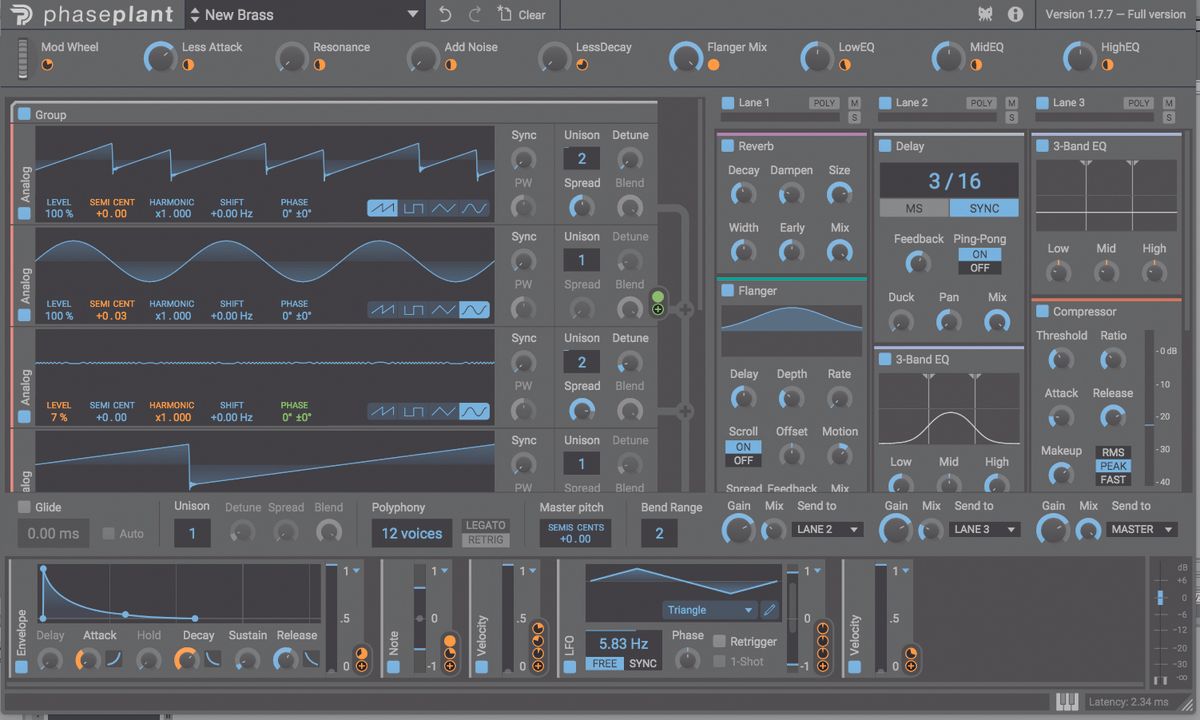Image resolution: width=1200 pixels, height=720 pixels.
Task: Open the LFO waveform pencil editor
Action: point(770,609)
